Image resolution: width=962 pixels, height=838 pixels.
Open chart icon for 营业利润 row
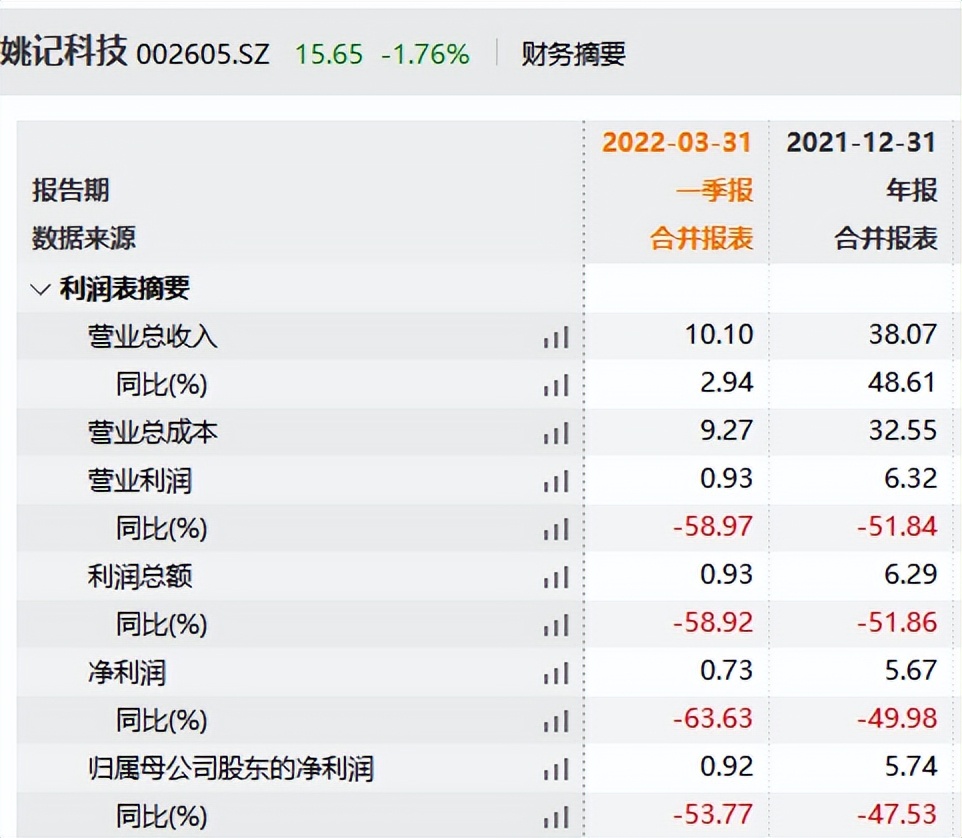(x=556, y=481)
